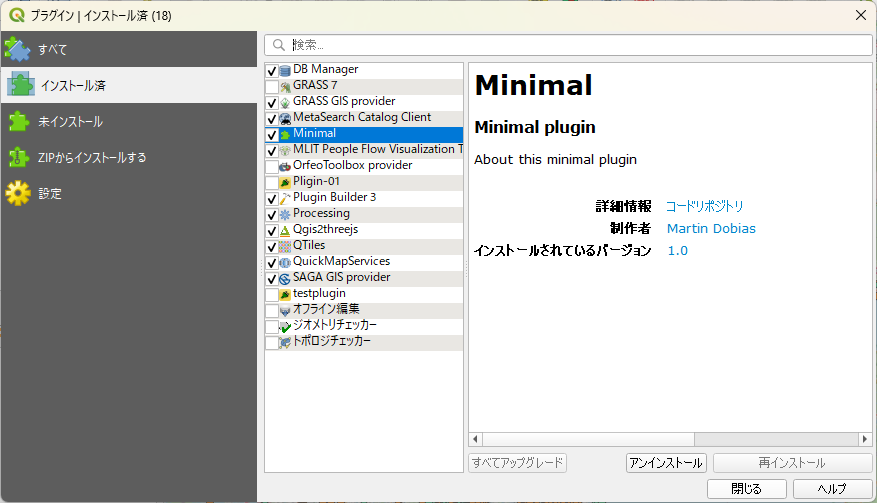Image resolution: width=877 pixels, height=503 pixels.
Task: Click the Plugin Builder 3 icon
Action: tap(285, 199)
